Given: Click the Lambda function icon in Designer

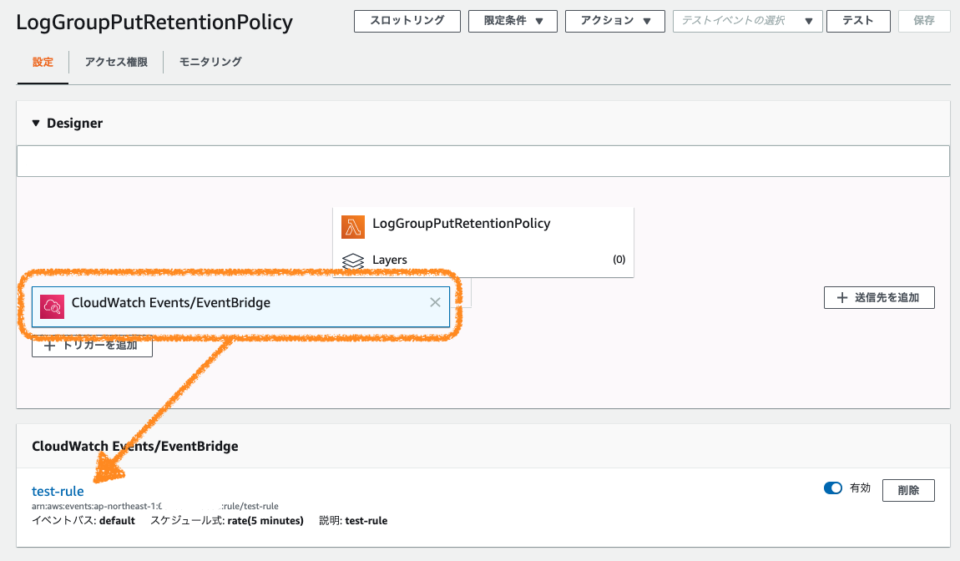Looking at the screenshot, I should (353, 227).
